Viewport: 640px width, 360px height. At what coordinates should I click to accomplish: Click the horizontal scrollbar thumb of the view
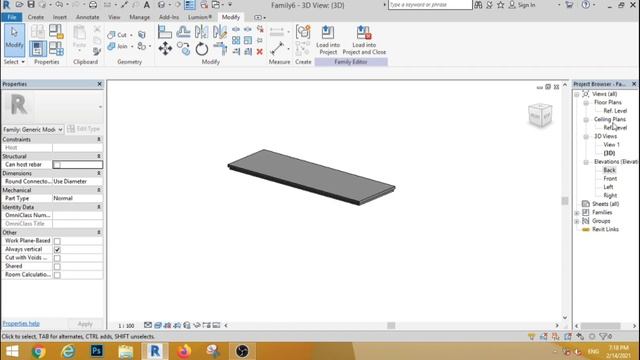pos(391,325)
